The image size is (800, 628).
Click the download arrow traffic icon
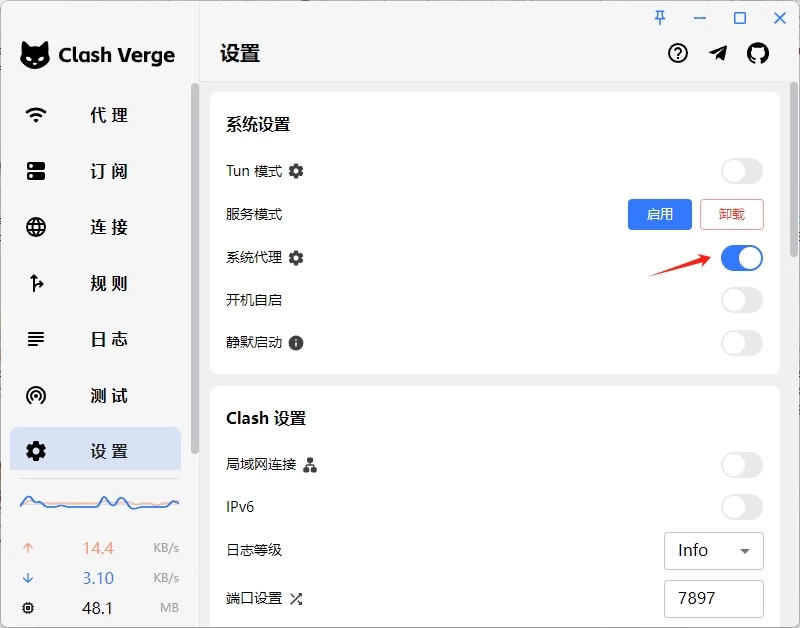28,578
